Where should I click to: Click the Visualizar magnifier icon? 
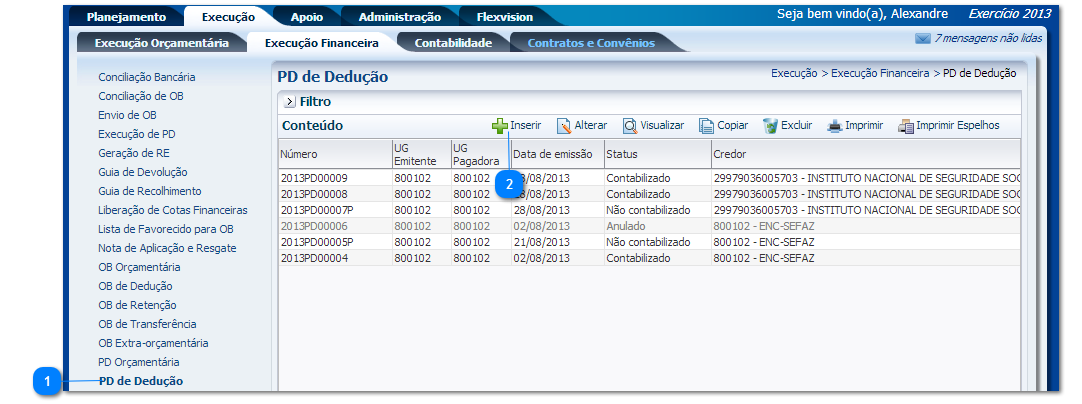(x=630, y=126)
